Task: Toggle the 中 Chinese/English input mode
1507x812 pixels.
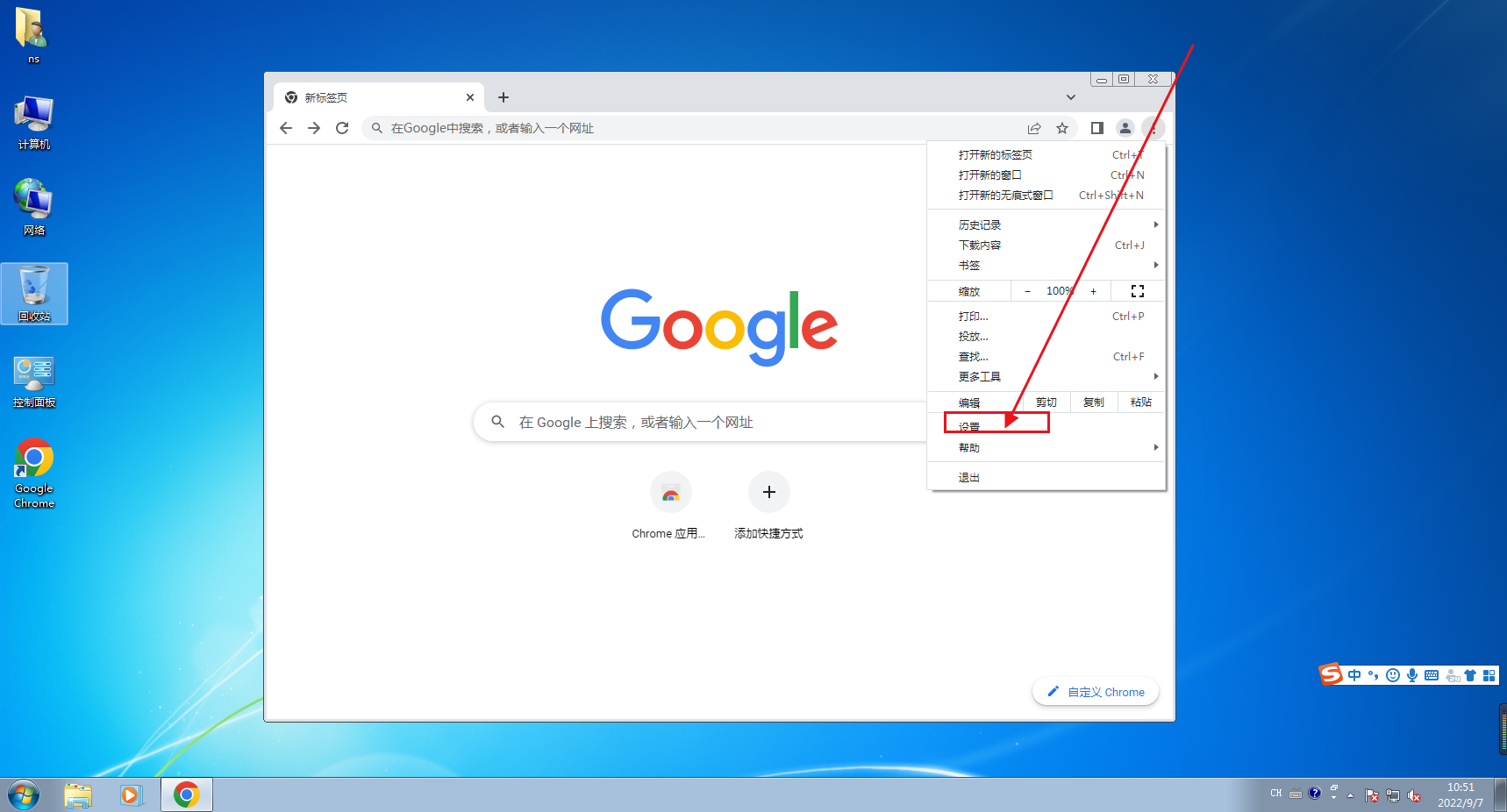Action: (1354, 675)
